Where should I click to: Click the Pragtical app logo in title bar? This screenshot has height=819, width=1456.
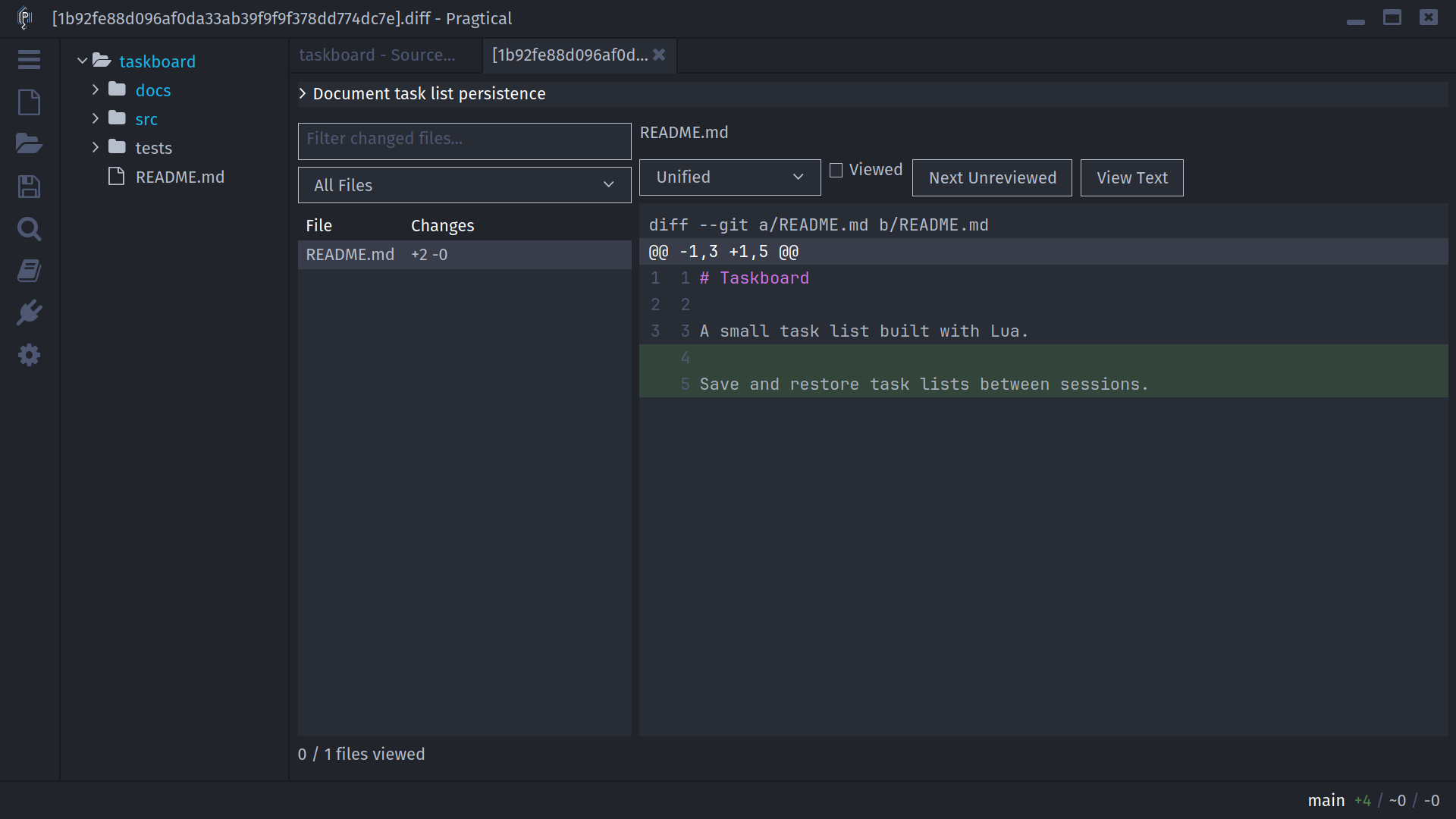click(x=24, y=17)
